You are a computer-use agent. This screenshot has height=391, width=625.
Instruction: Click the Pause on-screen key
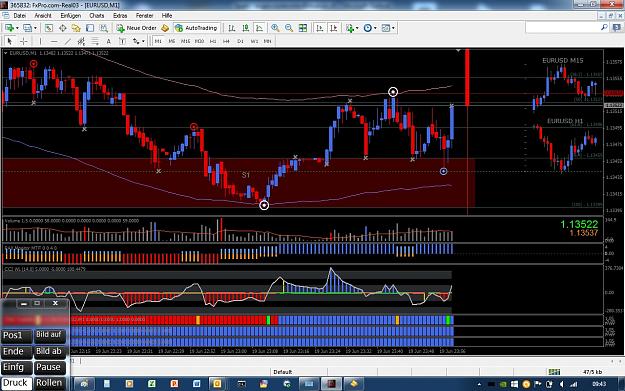[49, 367]
